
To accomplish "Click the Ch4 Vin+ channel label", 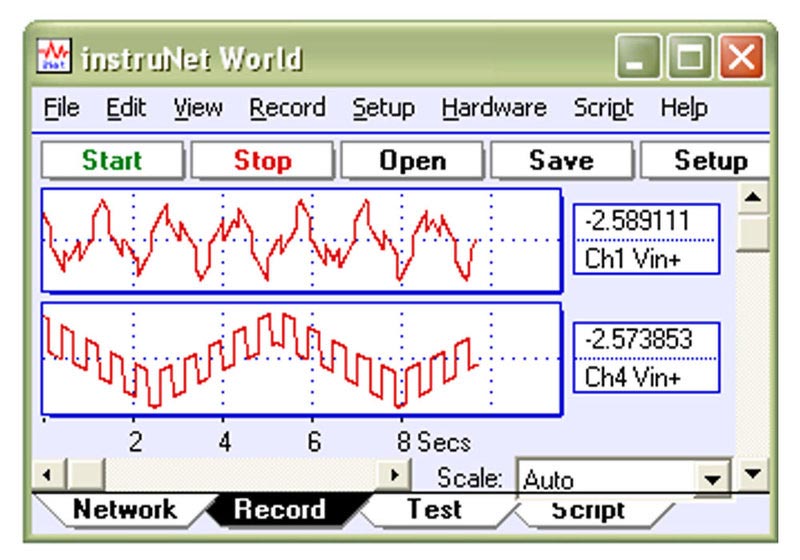I will (x=633, y=377).
